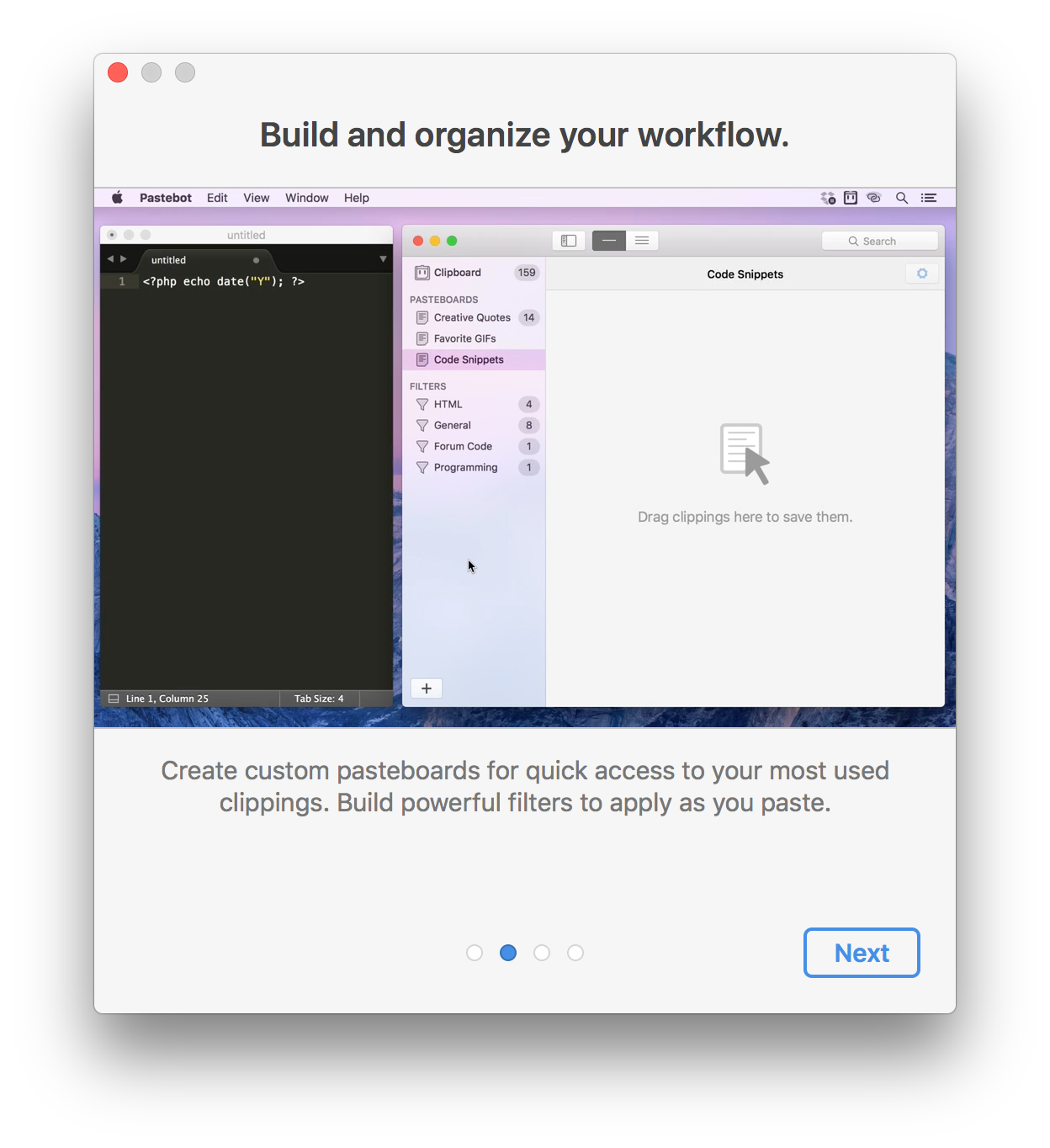Select the untitled tab in editor window
This screenshot has height=1148, width=1050.
point(204,260)
